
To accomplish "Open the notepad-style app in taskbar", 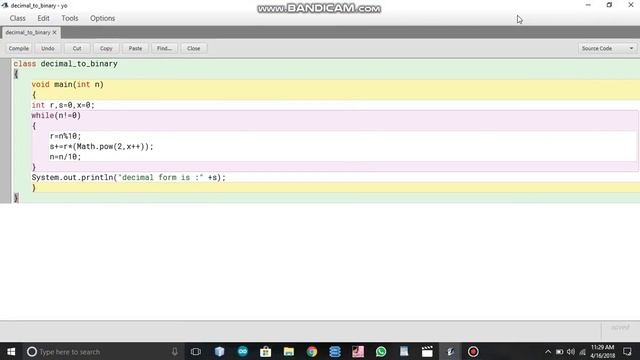I will [404, 351].
